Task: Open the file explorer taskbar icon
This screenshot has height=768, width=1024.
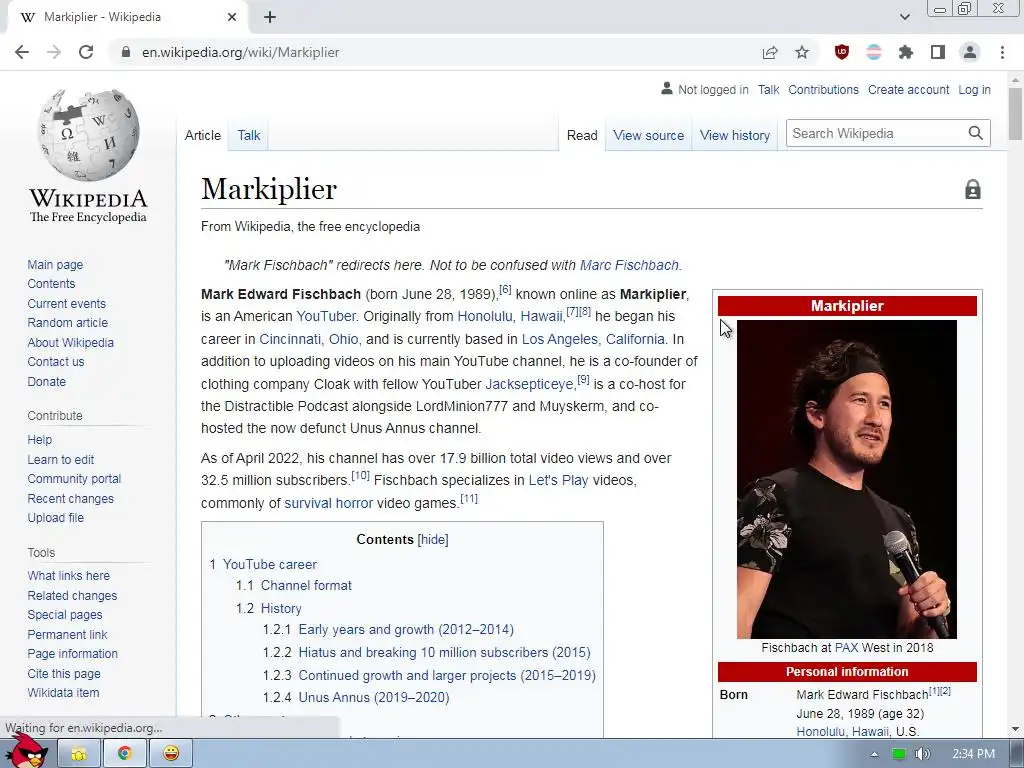Action: tap(79, 754)
